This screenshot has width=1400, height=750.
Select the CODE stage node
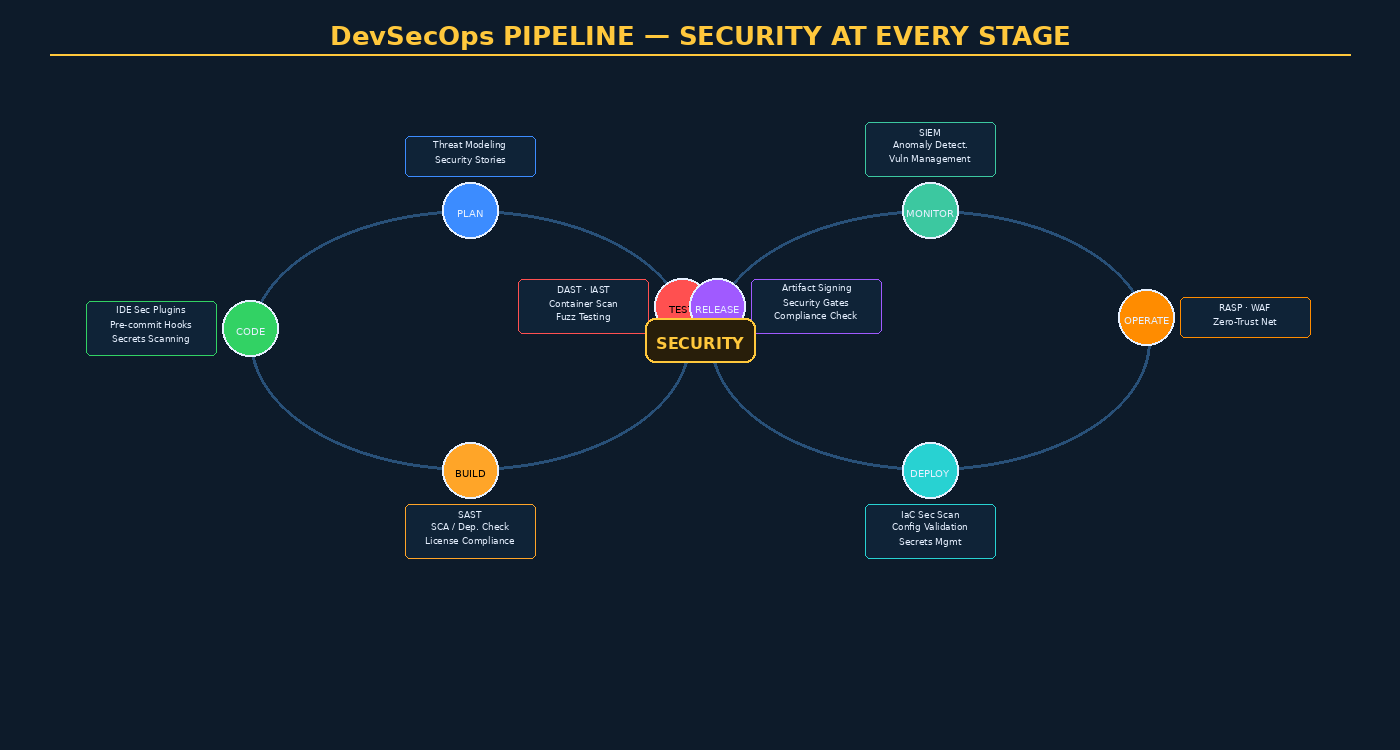pos(250,328)
